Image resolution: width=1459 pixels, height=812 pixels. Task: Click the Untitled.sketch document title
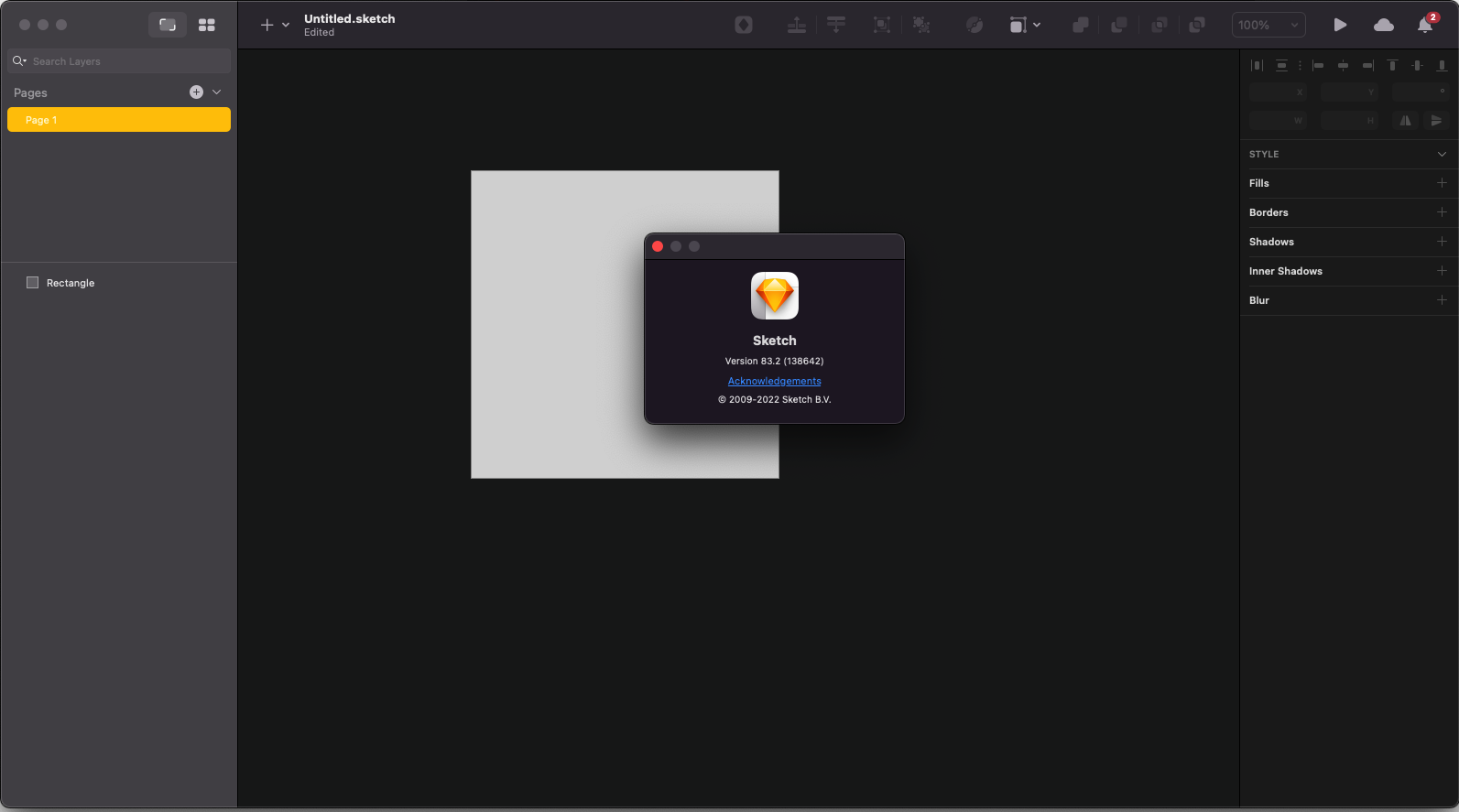click(x=350, y=18)
